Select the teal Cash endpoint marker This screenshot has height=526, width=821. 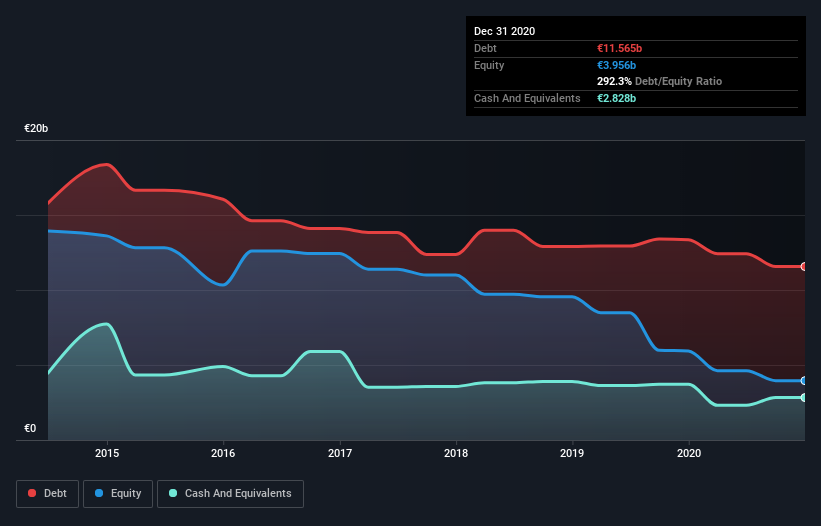click(804, 398)
